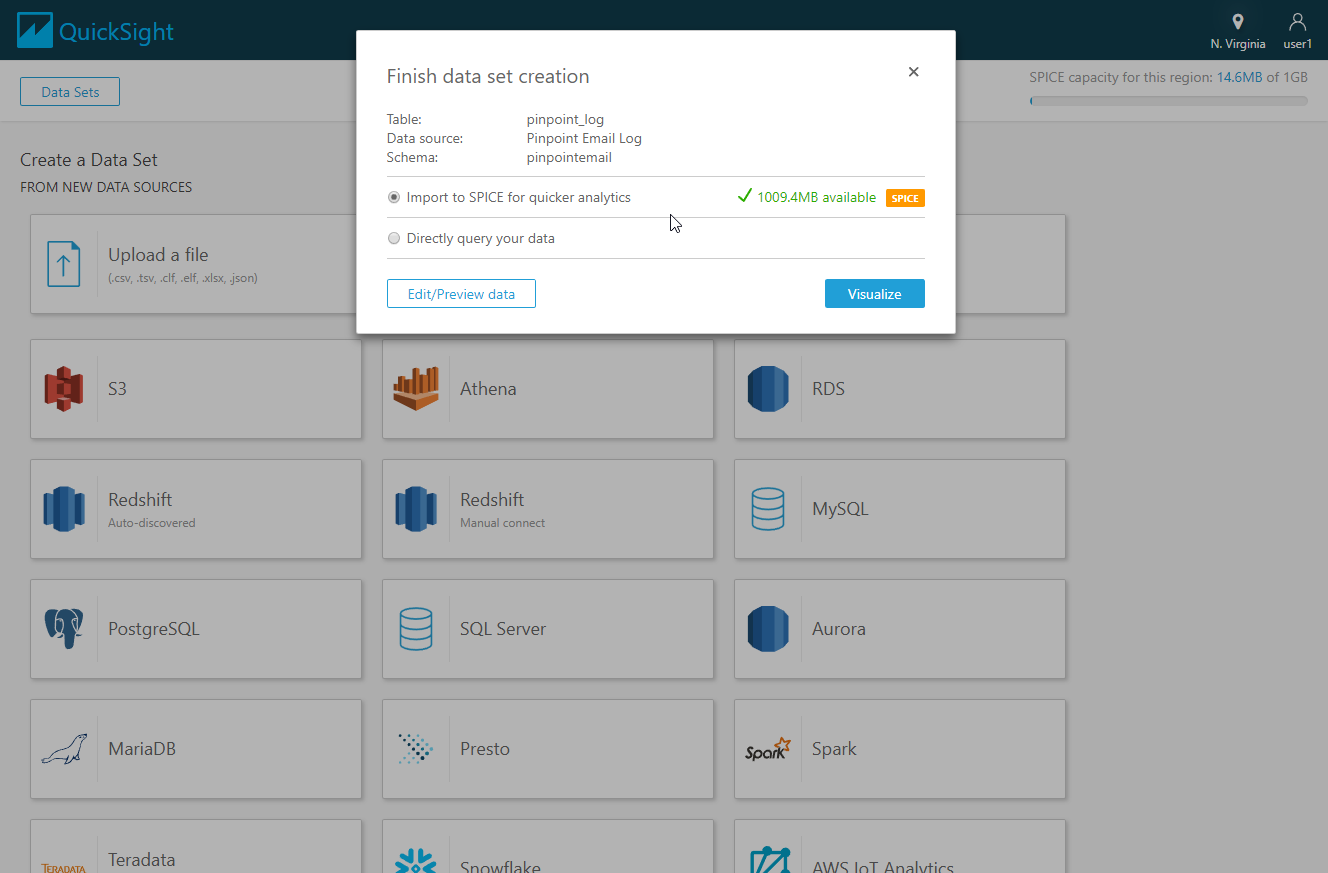The image size is (1328, 873).
Task: Click the Upload a file icon
Action: tap(64, 264)
